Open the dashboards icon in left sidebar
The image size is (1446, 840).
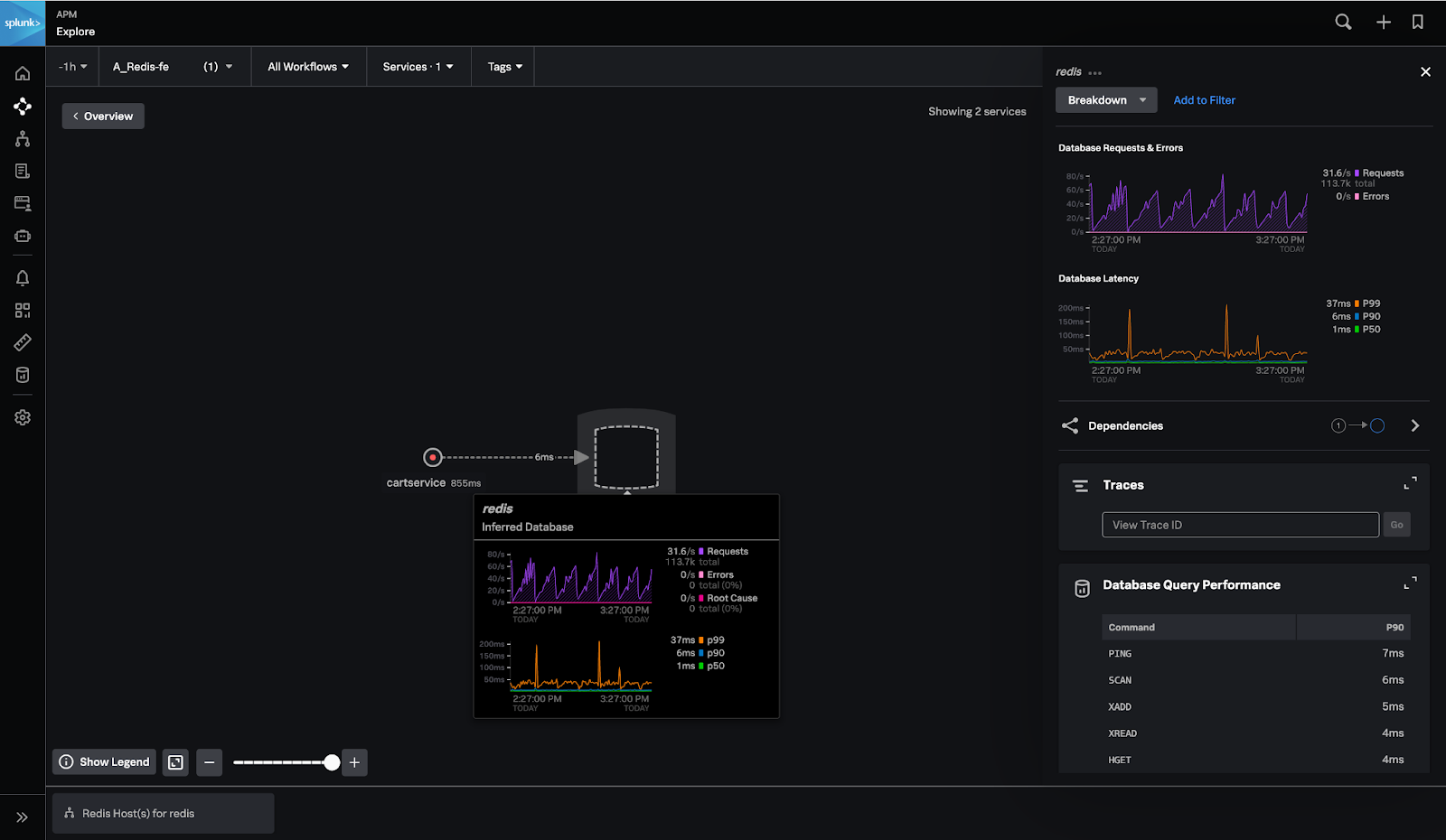(x=23, y=310)
